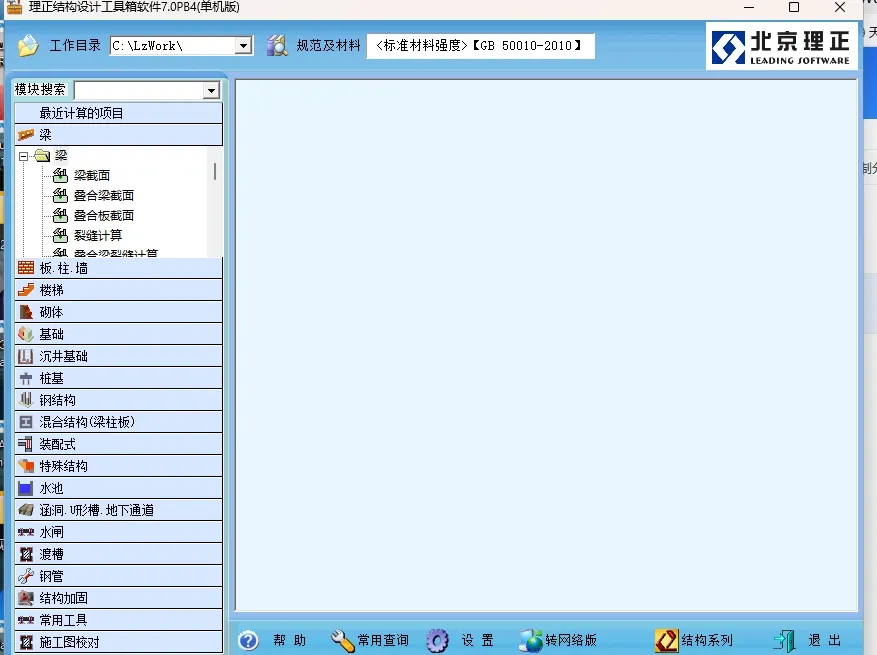Select the 梁 folder in the tree
This screenshot has height=655, width=877.
(61, 155)
